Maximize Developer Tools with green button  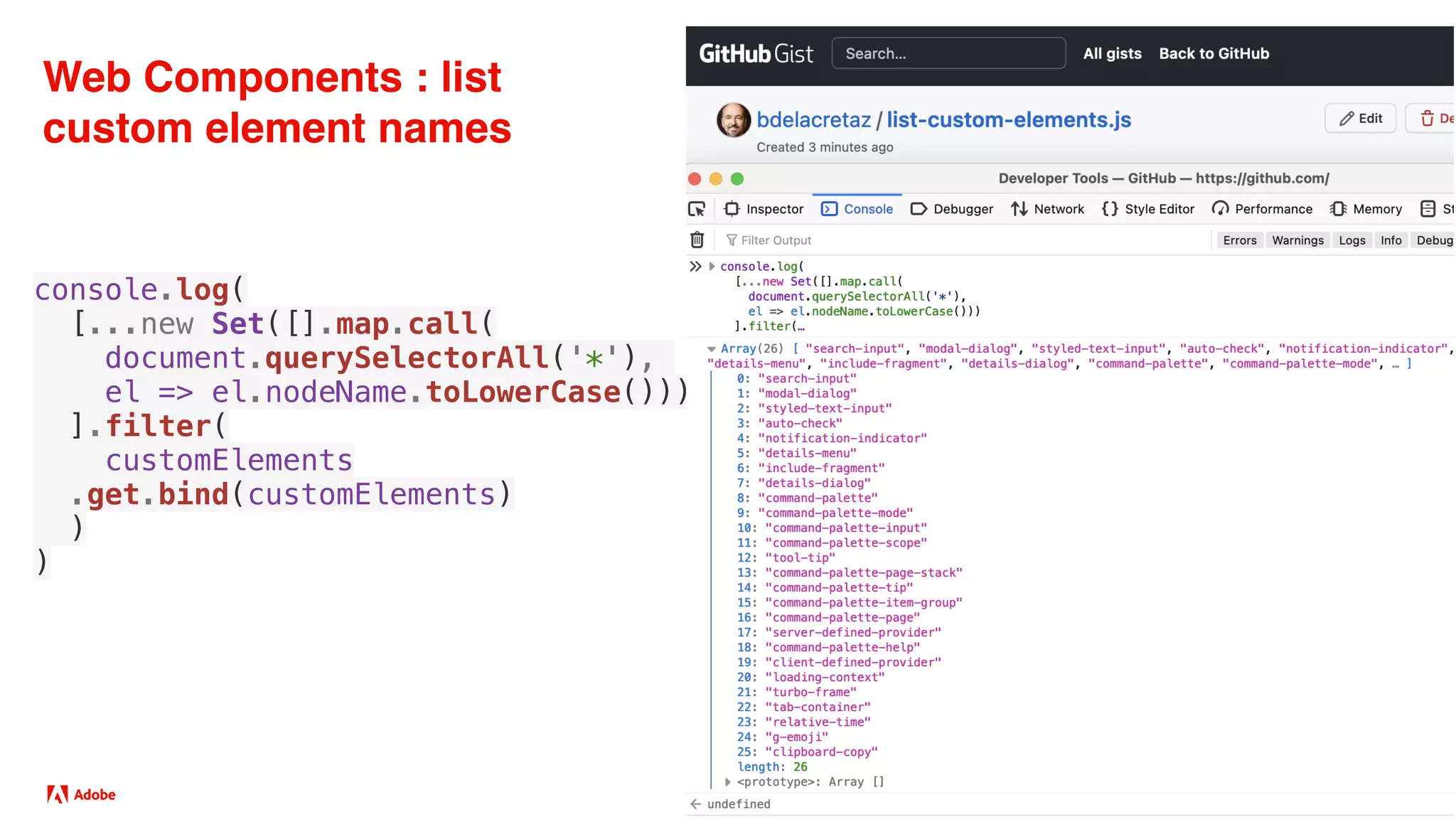click(737, 179)
